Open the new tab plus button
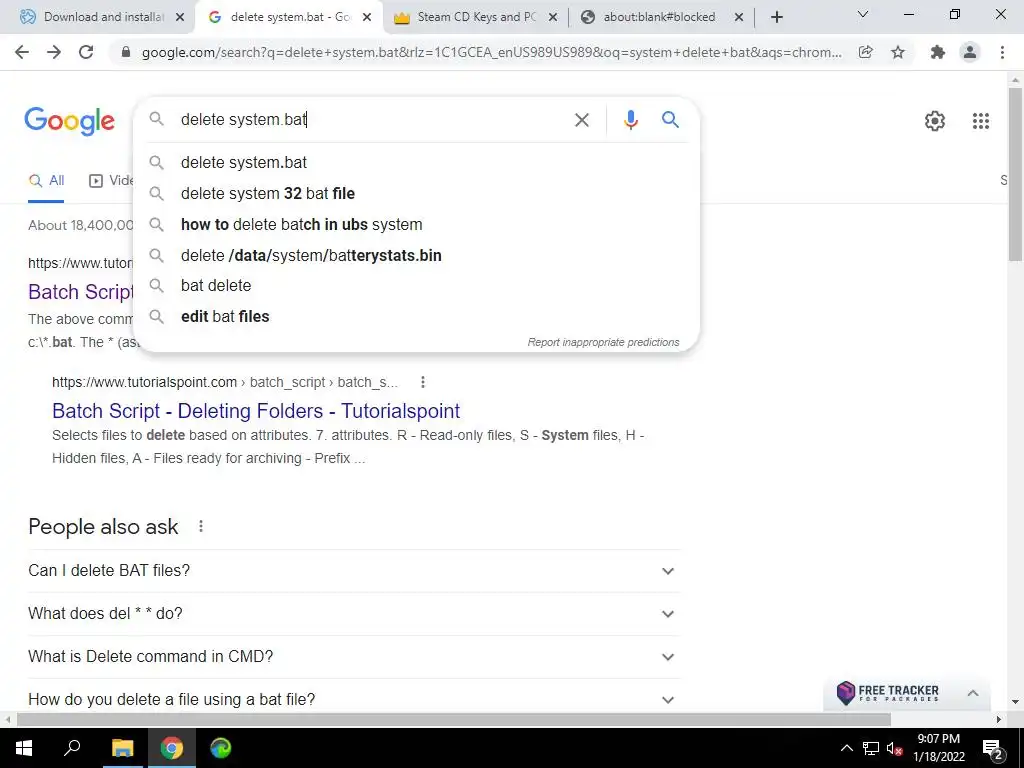1024x768 pixels. 776,17
